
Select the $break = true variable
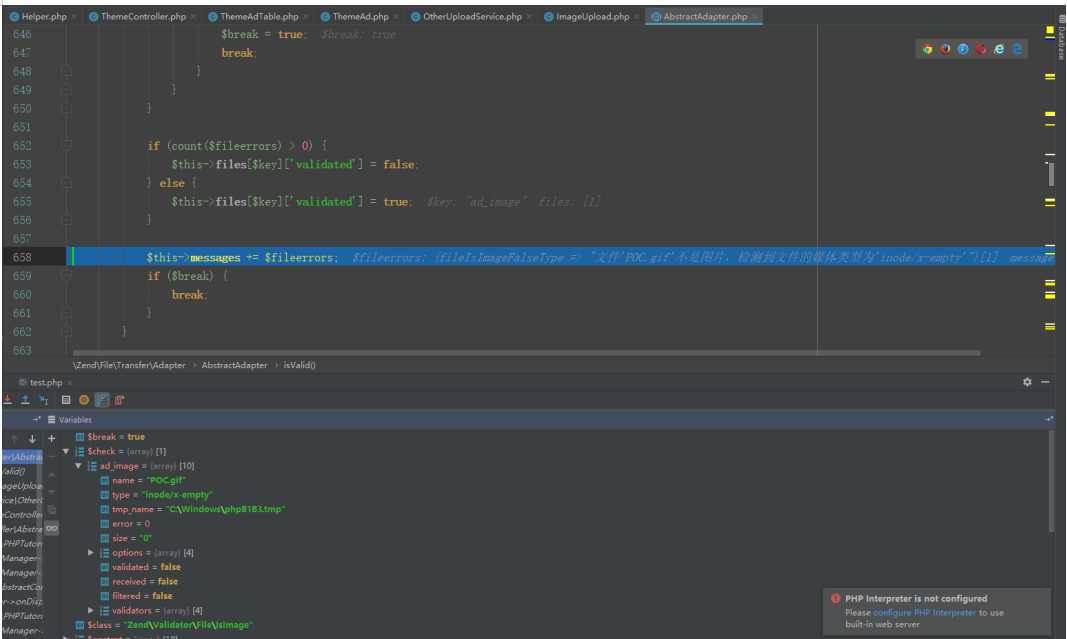110,437
